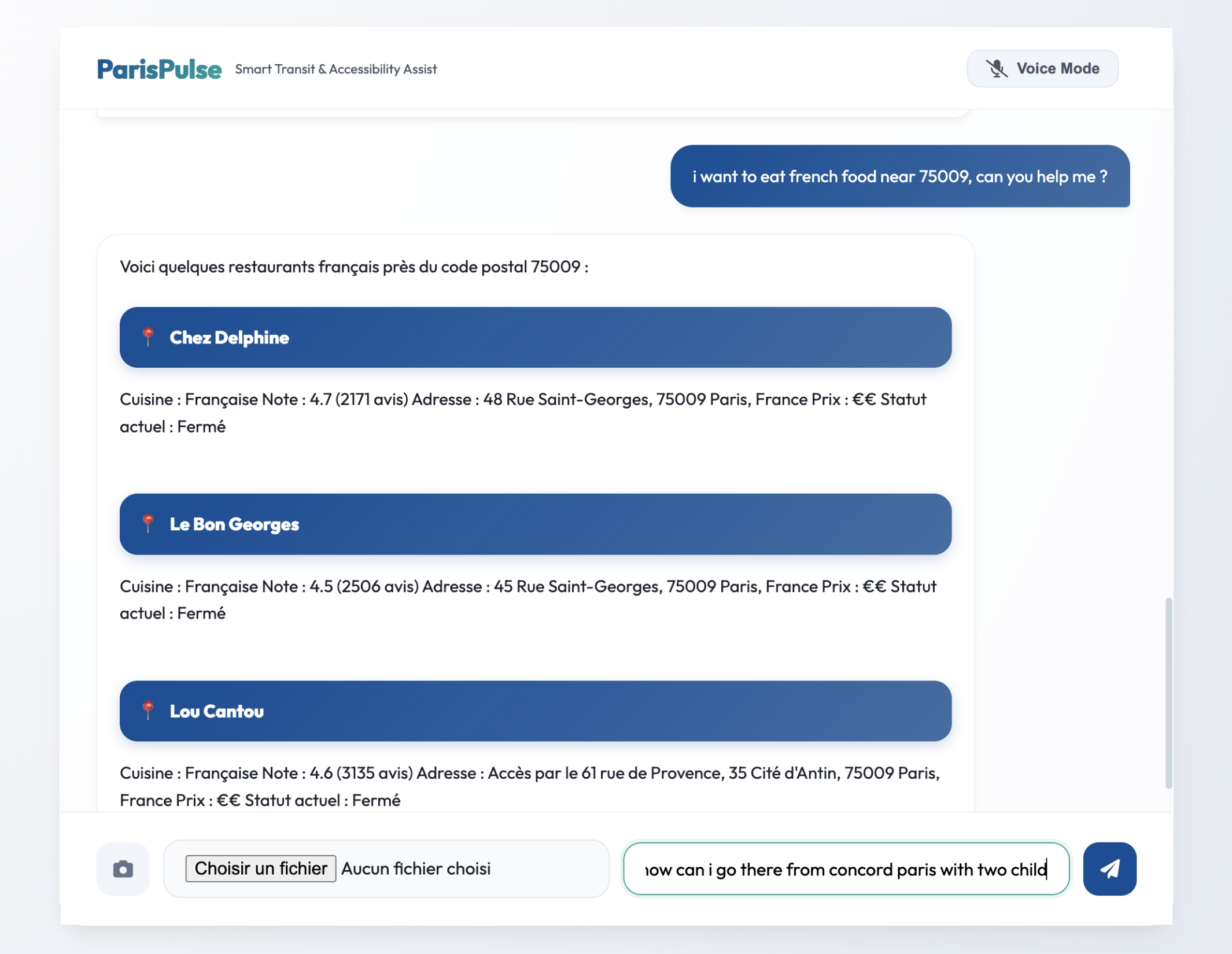Click pin icon beside Le Bon Georges

click(148, 524)
